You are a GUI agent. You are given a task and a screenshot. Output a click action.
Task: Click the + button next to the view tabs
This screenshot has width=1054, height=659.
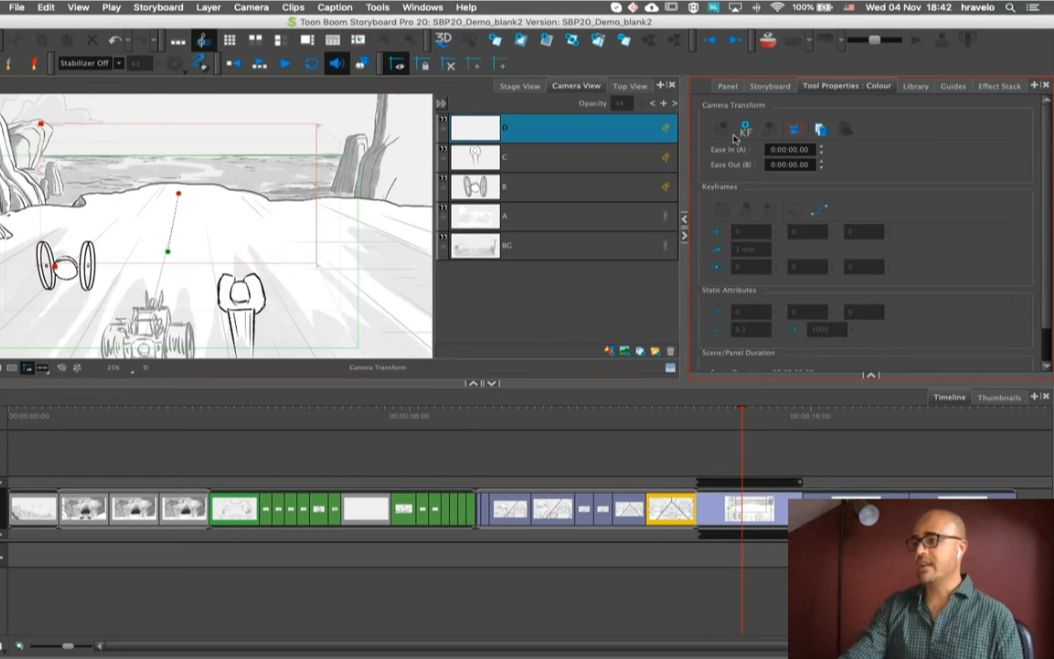[659, 85]
